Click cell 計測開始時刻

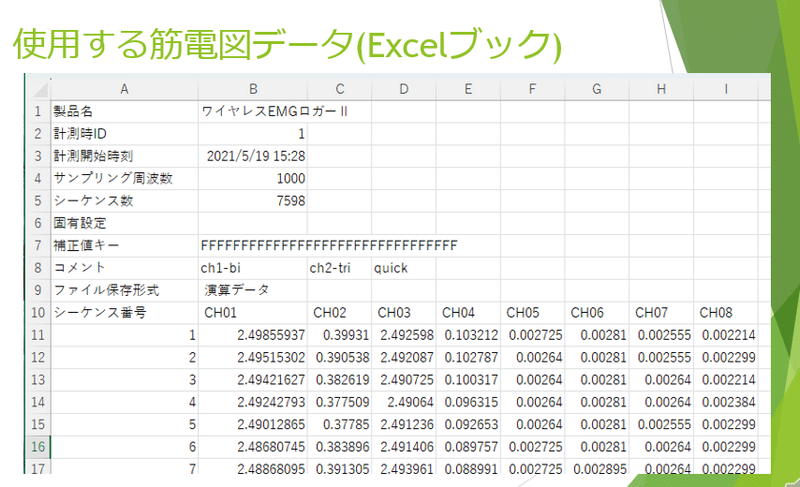(x=124, y=156)
